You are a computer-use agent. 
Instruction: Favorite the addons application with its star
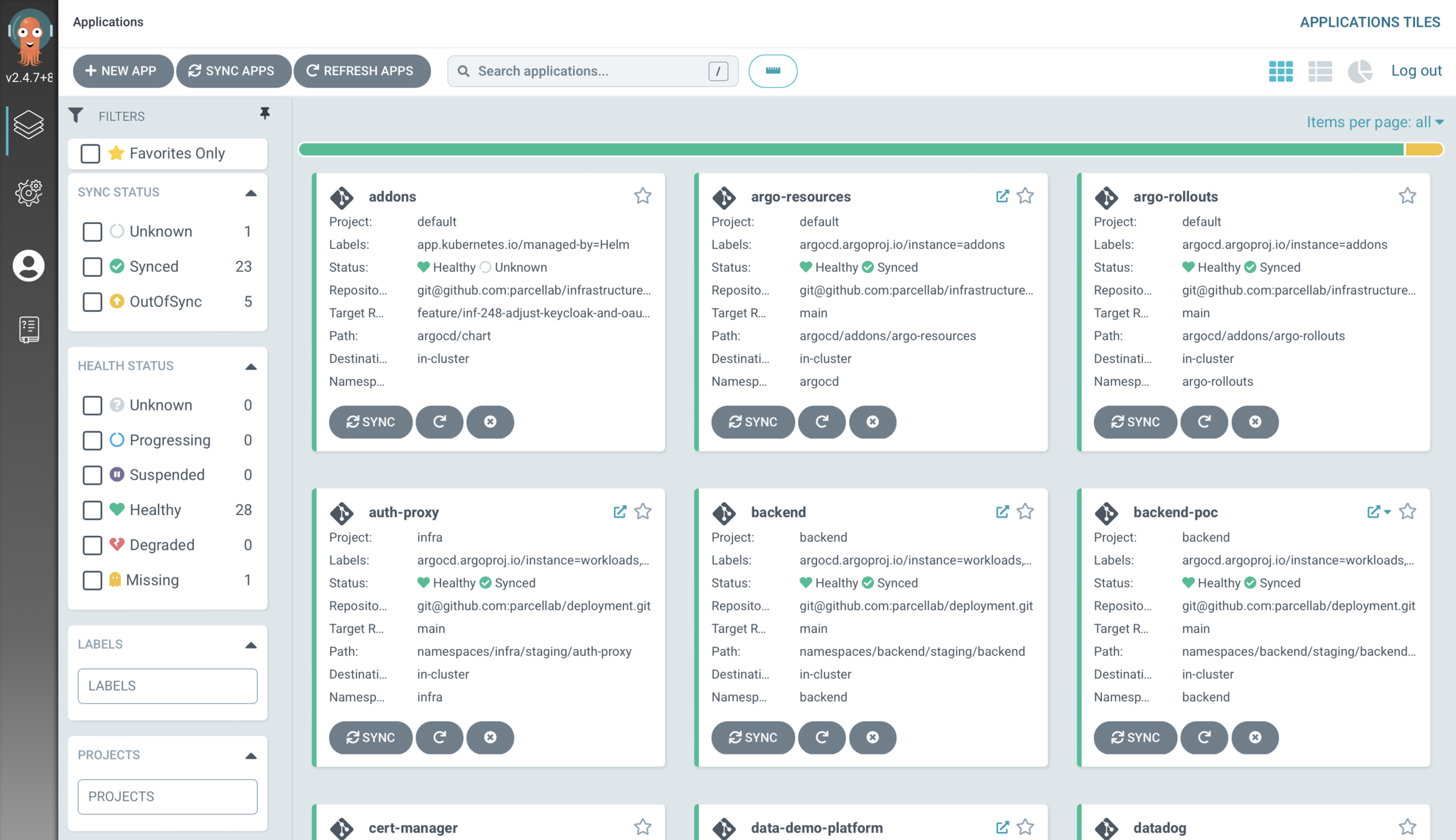click(642, 196)
